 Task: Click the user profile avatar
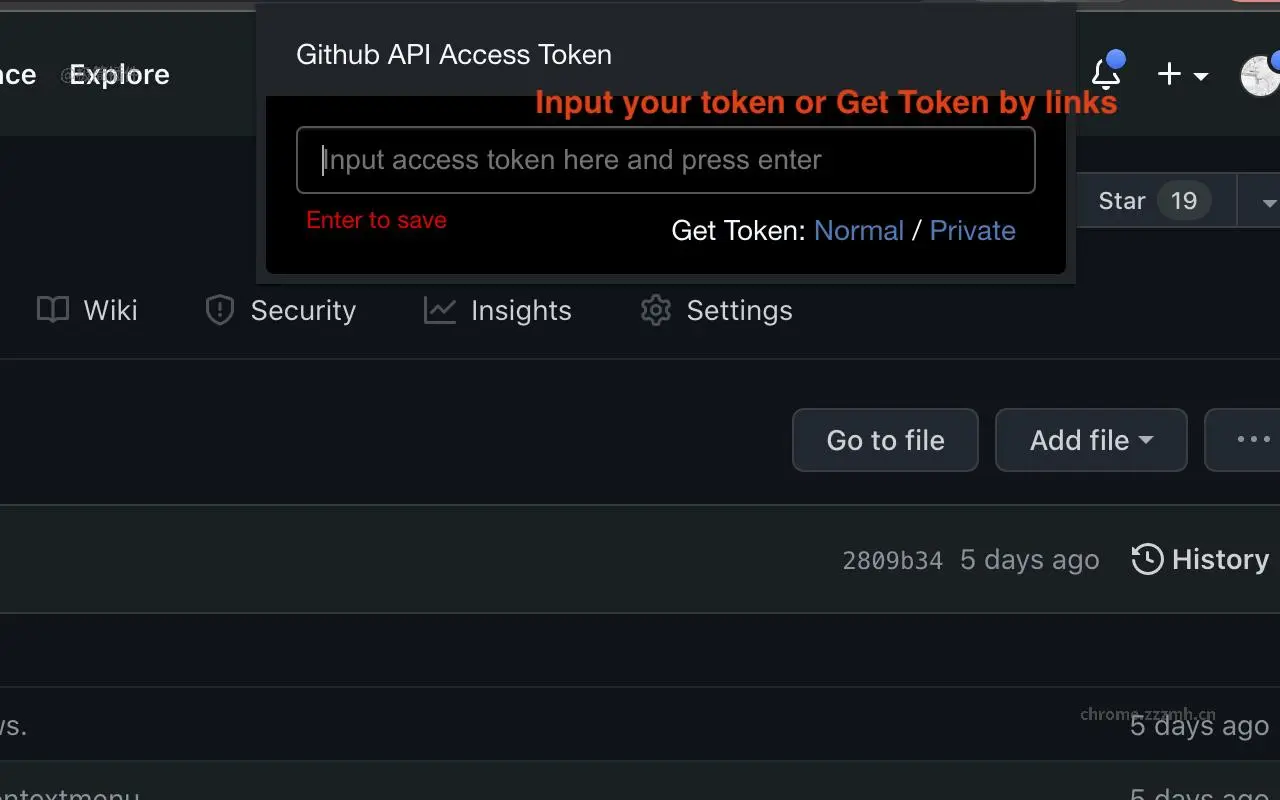[x=1260, y=74]
